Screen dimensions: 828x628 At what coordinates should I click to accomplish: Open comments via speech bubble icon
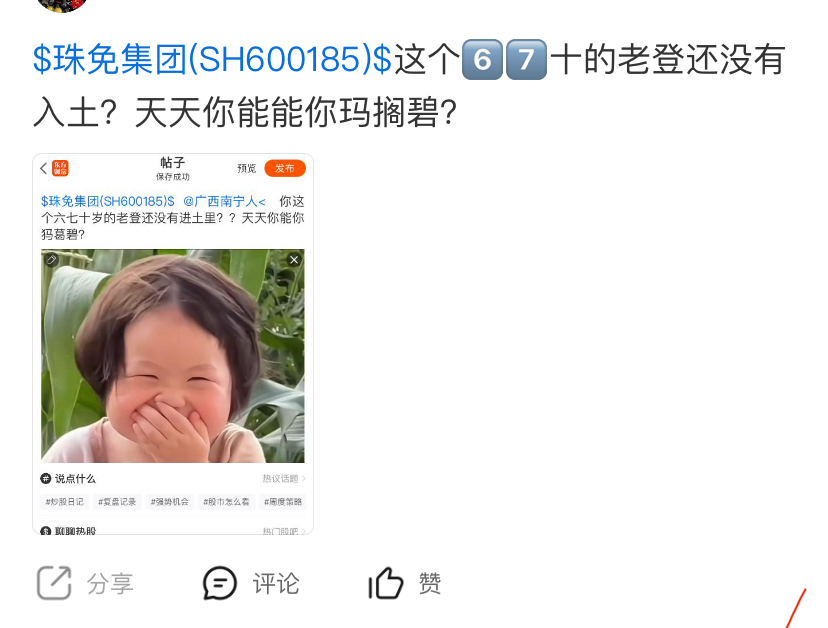click(x=220, y=583)
